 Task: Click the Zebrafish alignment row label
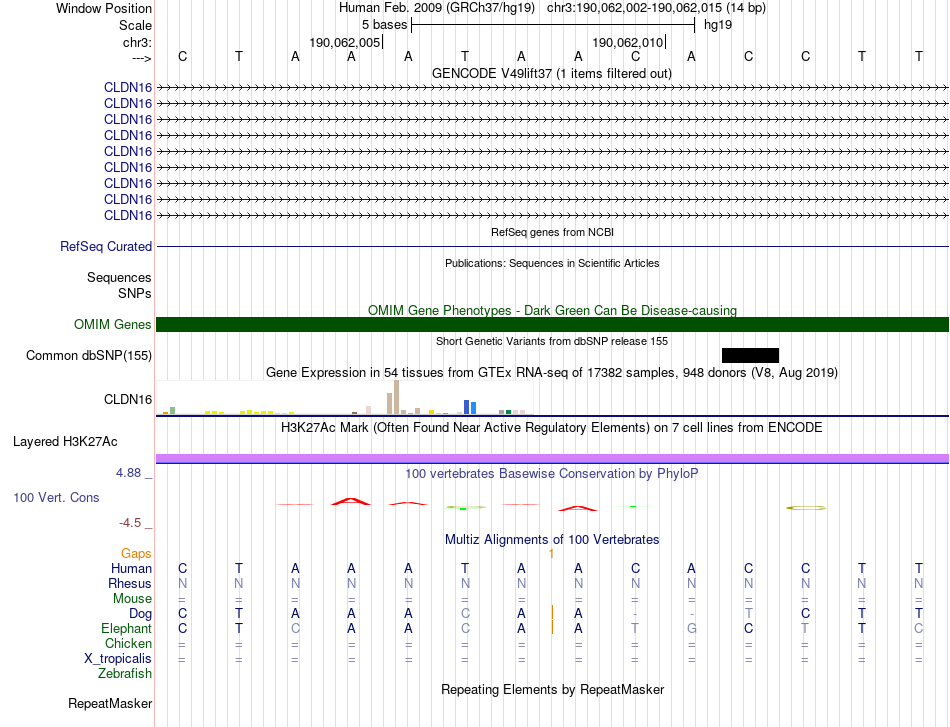coord(125,673)
